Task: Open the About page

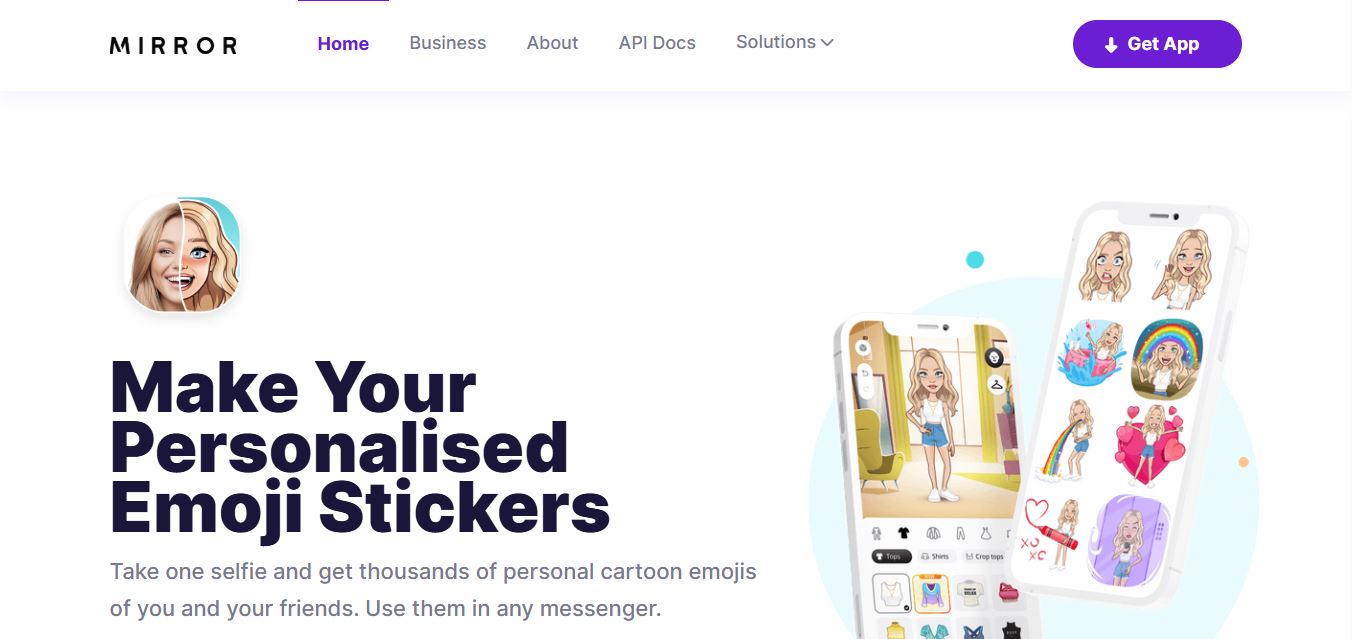Action: (x=553, y=43)
